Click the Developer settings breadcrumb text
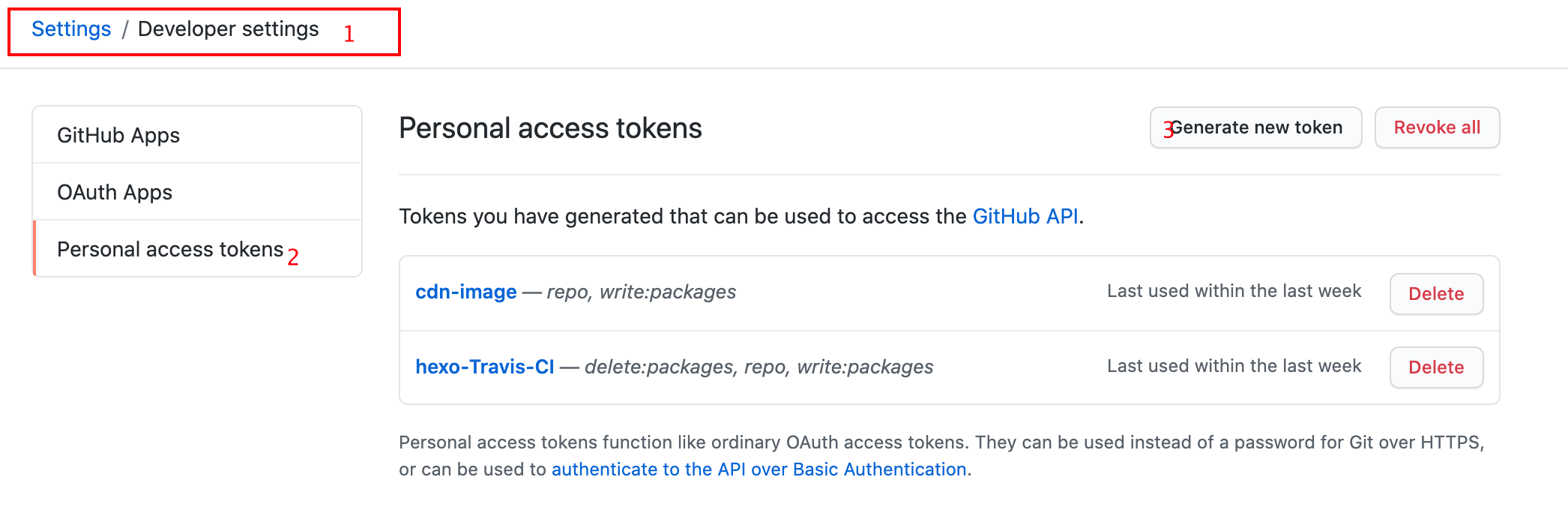The height and width of the screenshot is (519, 1568). click(x=229, y=29)
